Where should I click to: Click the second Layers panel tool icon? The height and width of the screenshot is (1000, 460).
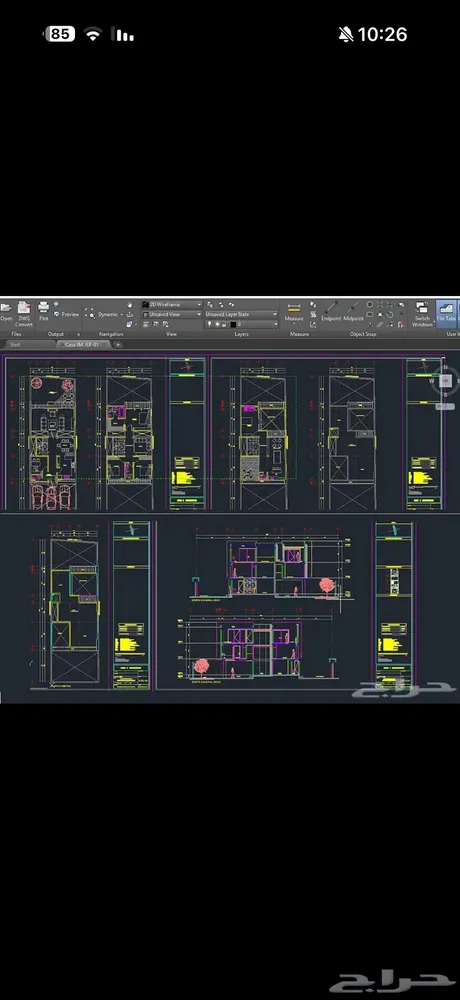pyautogui.click(x=221, y=305)
